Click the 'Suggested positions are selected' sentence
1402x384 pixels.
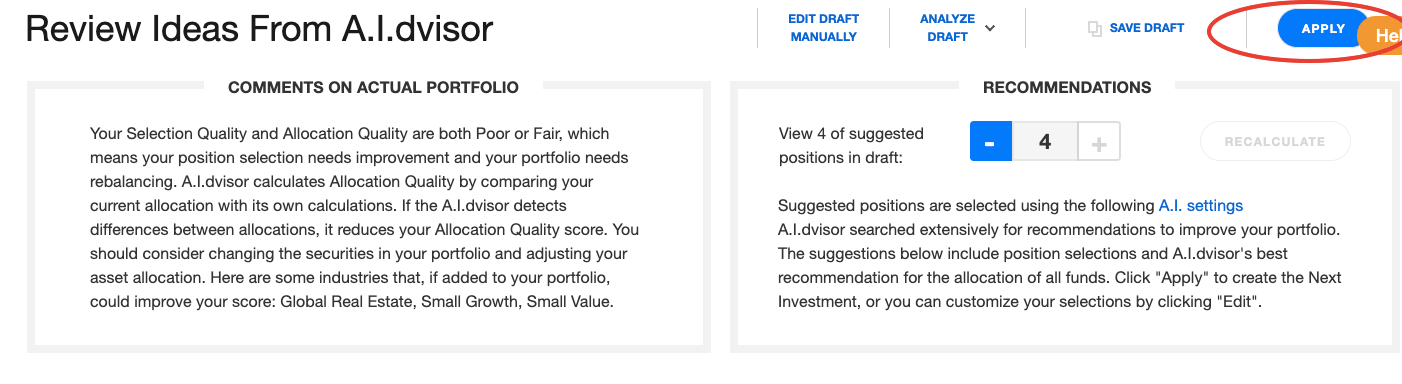pos(1010,206)
